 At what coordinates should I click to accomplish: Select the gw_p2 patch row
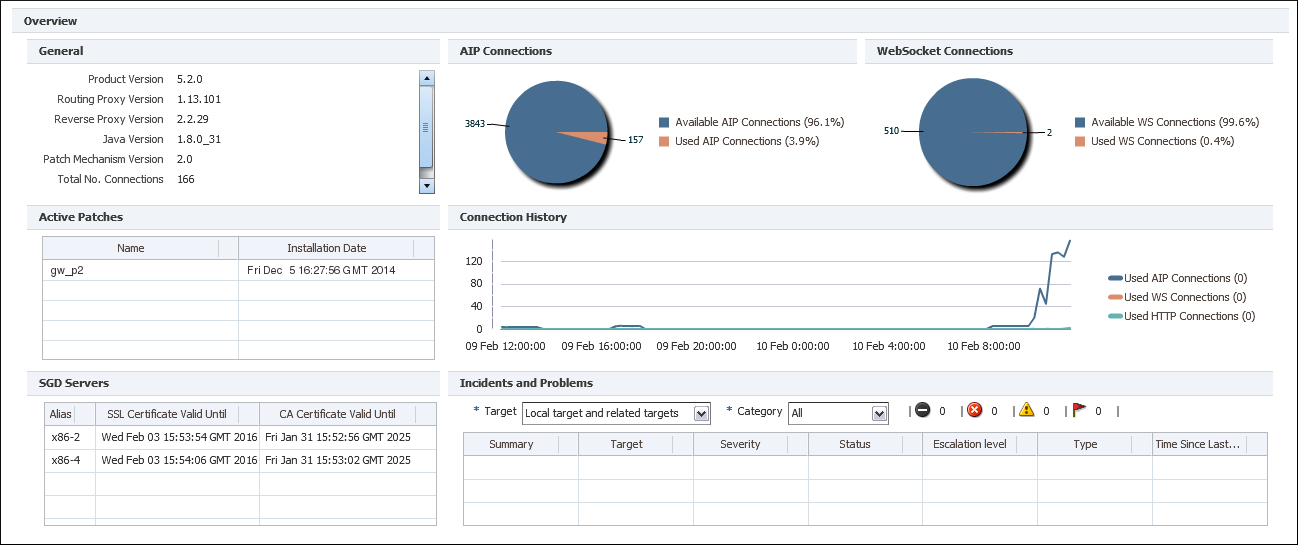(238, 270)
